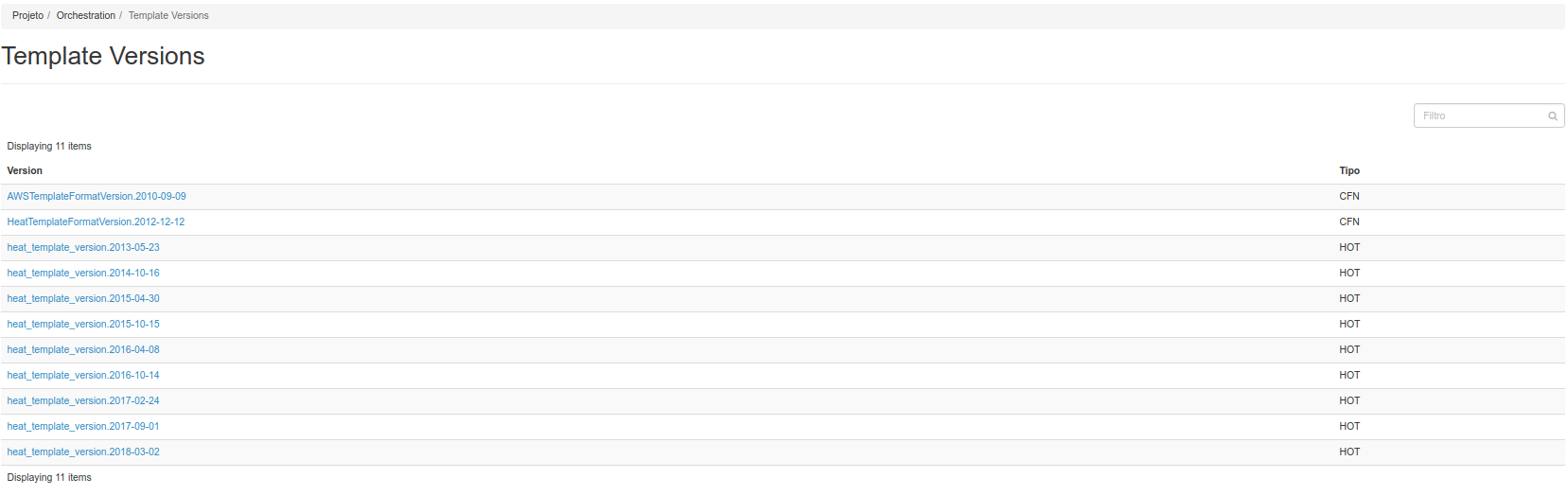The width and height of the screenshot is (1568, 496).
Task: Open the Projeto breadcrumb link
Action: point(27,15)
